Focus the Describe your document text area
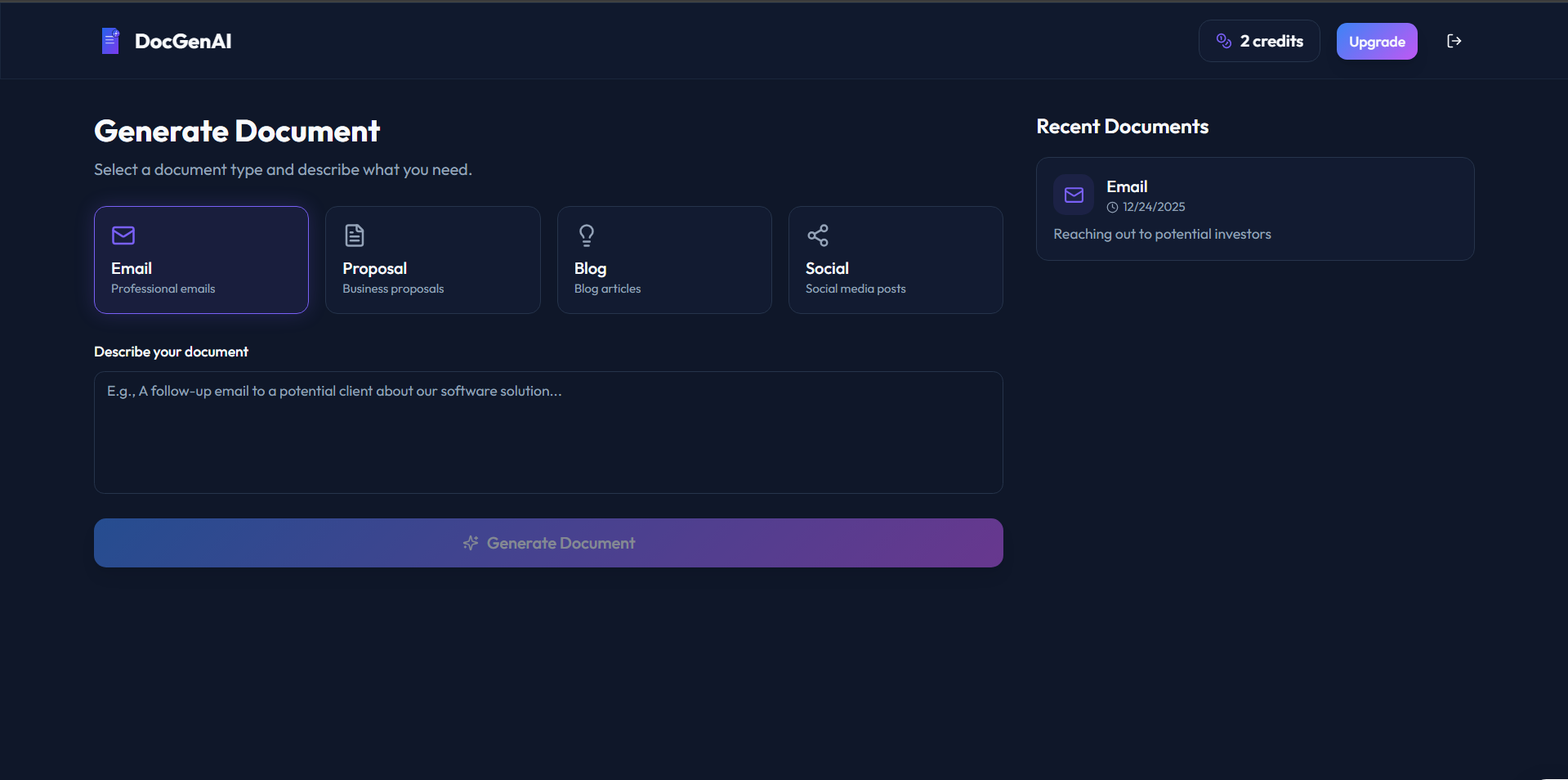This screenshot has height=780, width=1568. pyautogui.click(x=548, y=433)
